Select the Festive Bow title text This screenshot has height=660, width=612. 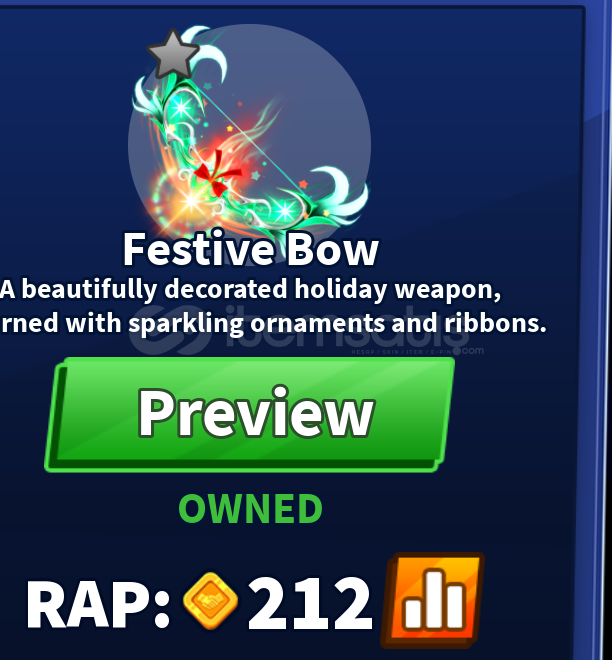click(x=250, y=250)
